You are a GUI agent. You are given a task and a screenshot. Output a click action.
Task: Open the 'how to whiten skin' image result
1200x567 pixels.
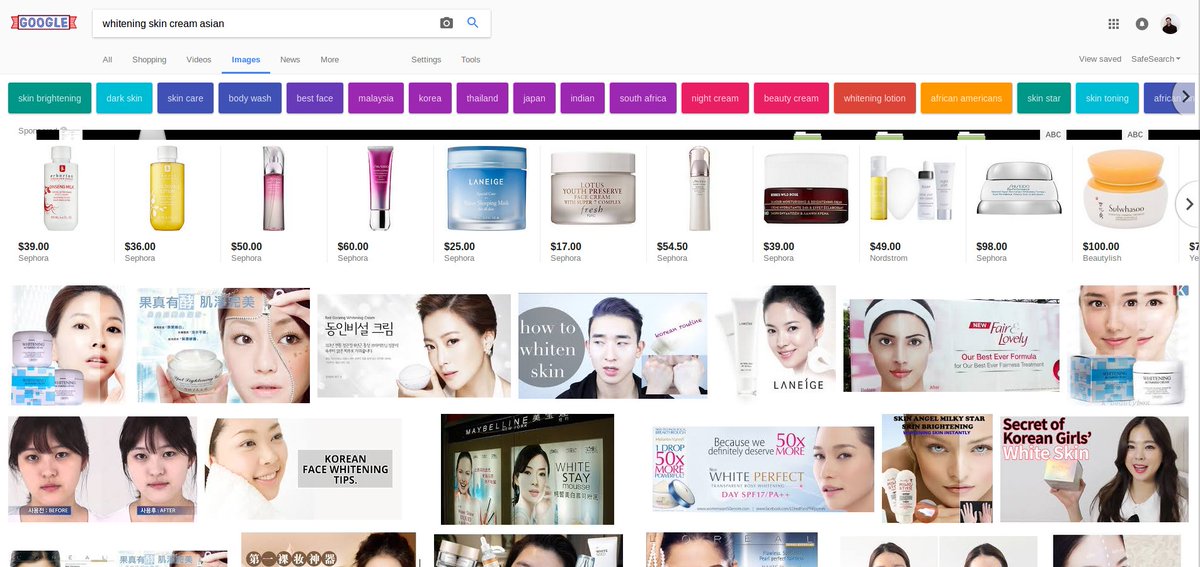coord(612,345)
